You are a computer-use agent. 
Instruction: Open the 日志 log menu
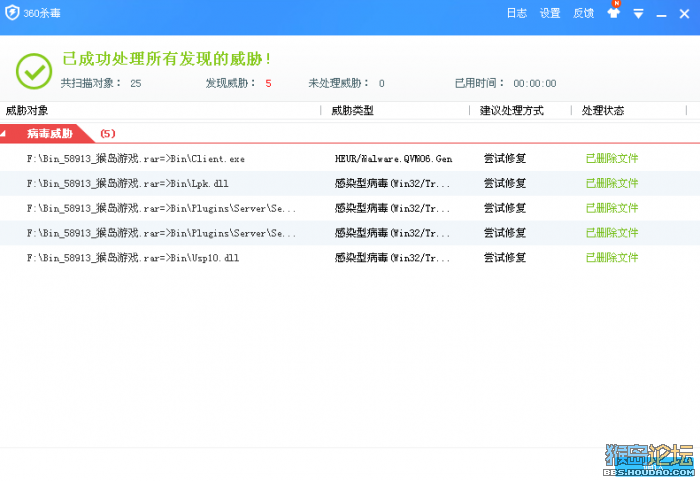517,13
